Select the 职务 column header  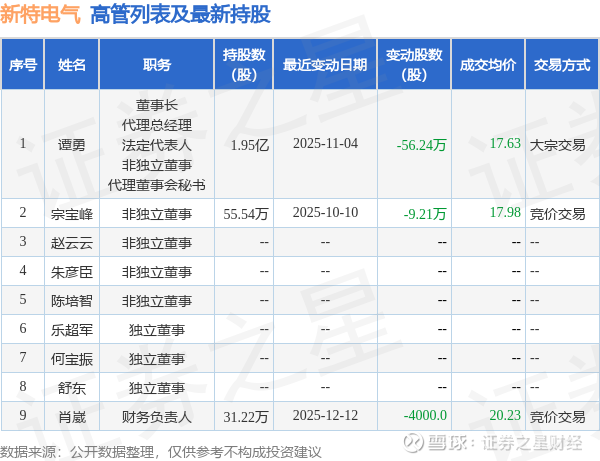click(x=157, y=65)
